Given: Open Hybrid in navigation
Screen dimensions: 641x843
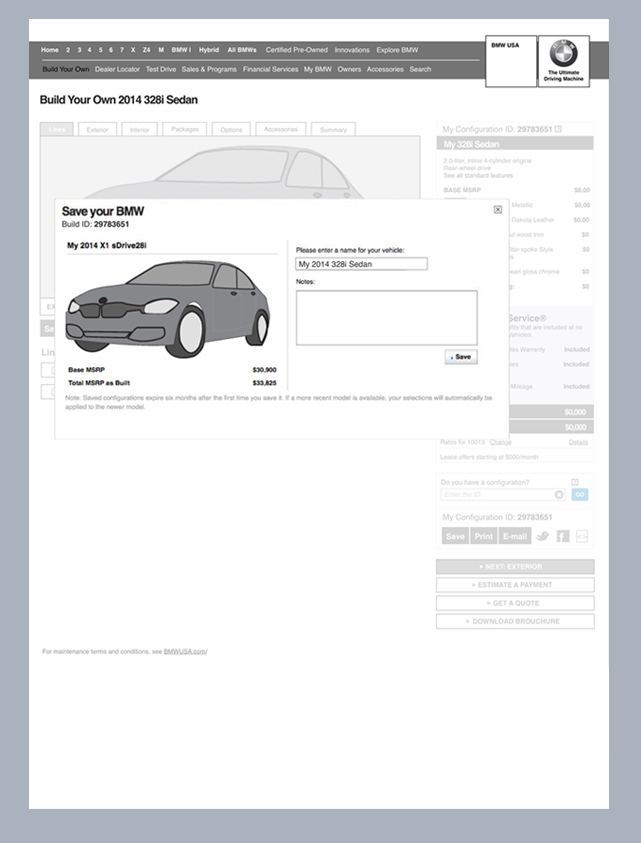Looking at the screenshot, I should tap(209, 50).
